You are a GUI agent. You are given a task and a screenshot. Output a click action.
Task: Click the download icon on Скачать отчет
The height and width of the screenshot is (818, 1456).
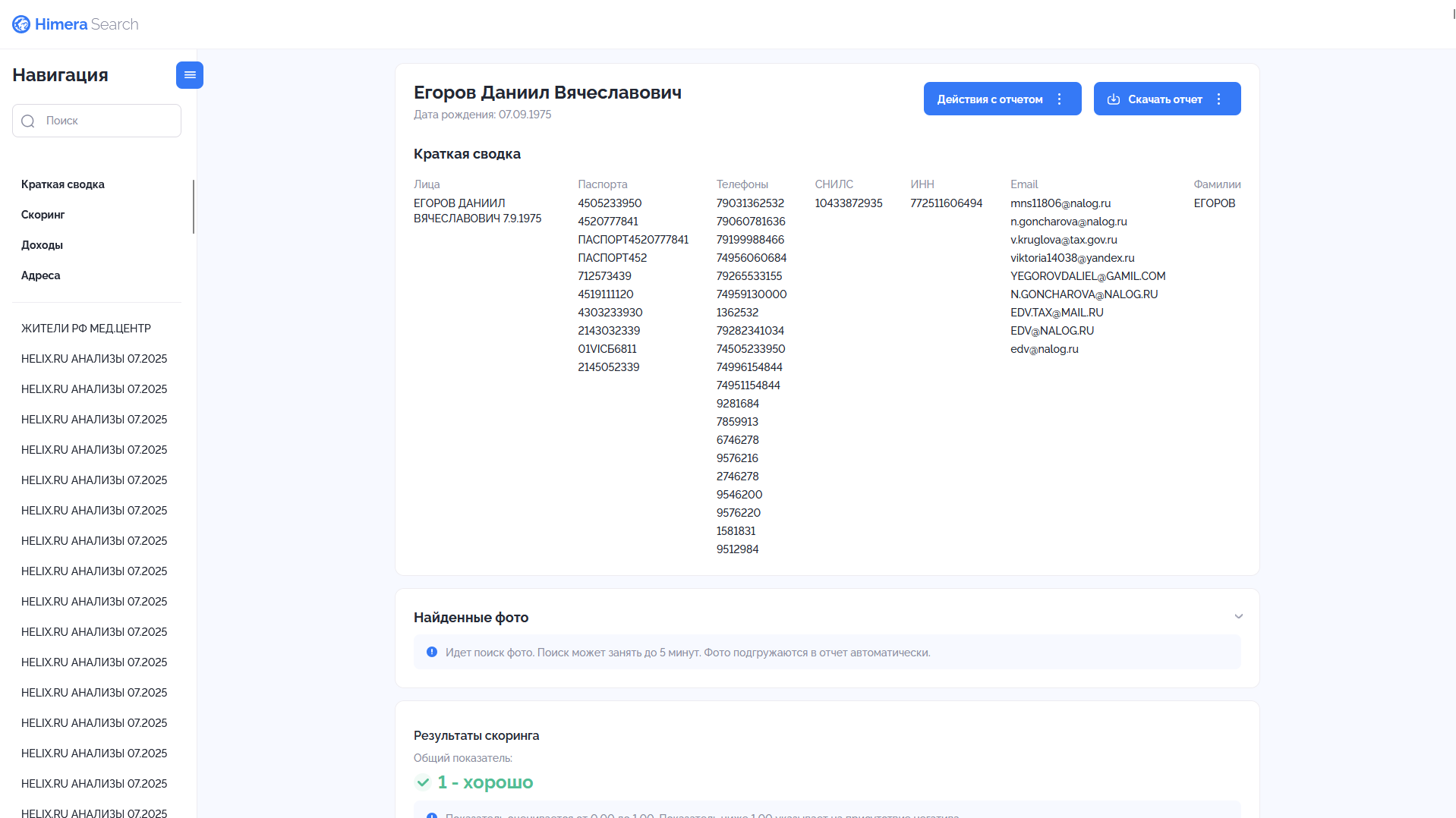pos(1114,99)
